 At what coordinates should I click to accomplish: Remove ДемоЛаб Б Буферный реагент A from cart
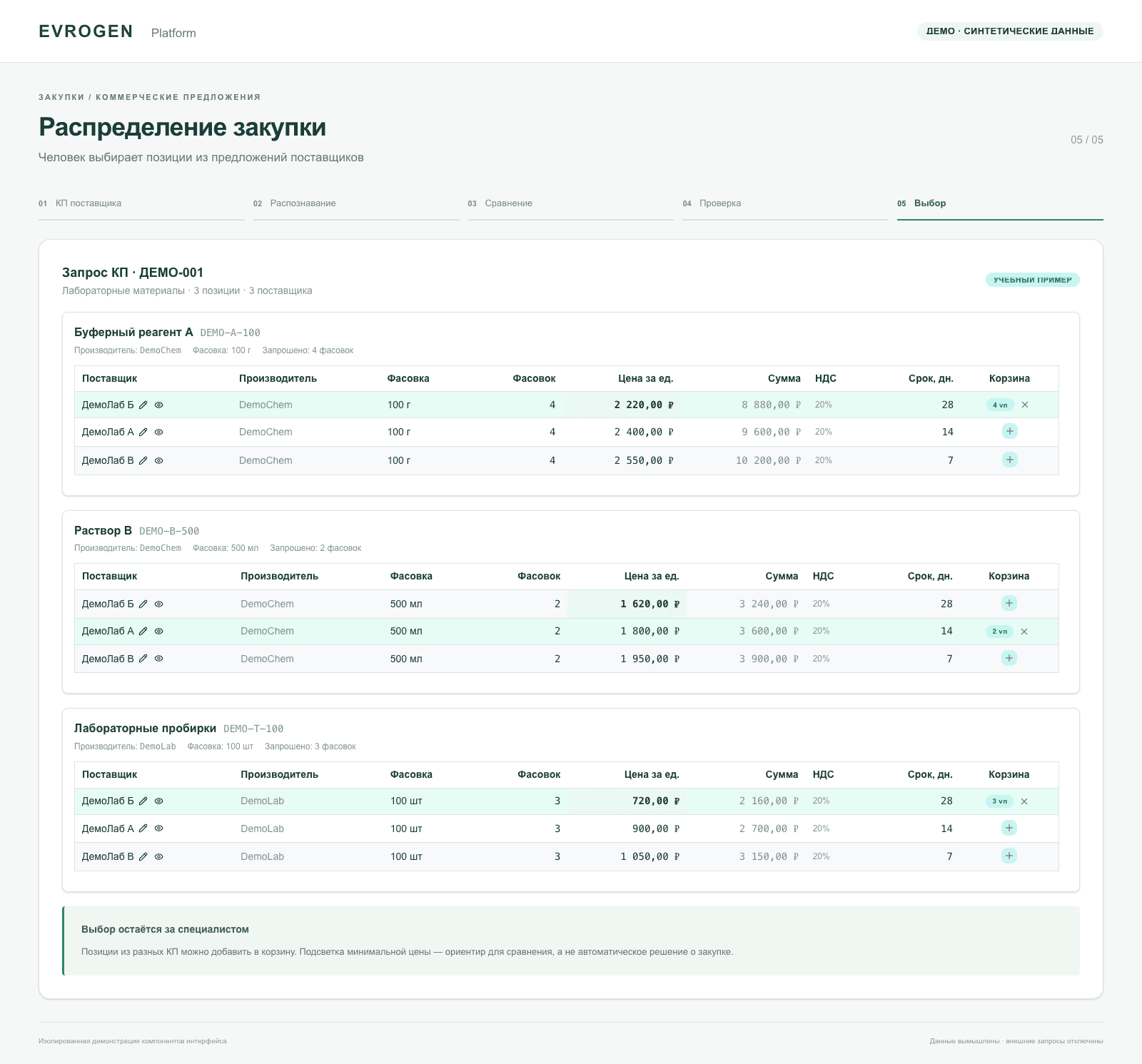point(1025,405)
